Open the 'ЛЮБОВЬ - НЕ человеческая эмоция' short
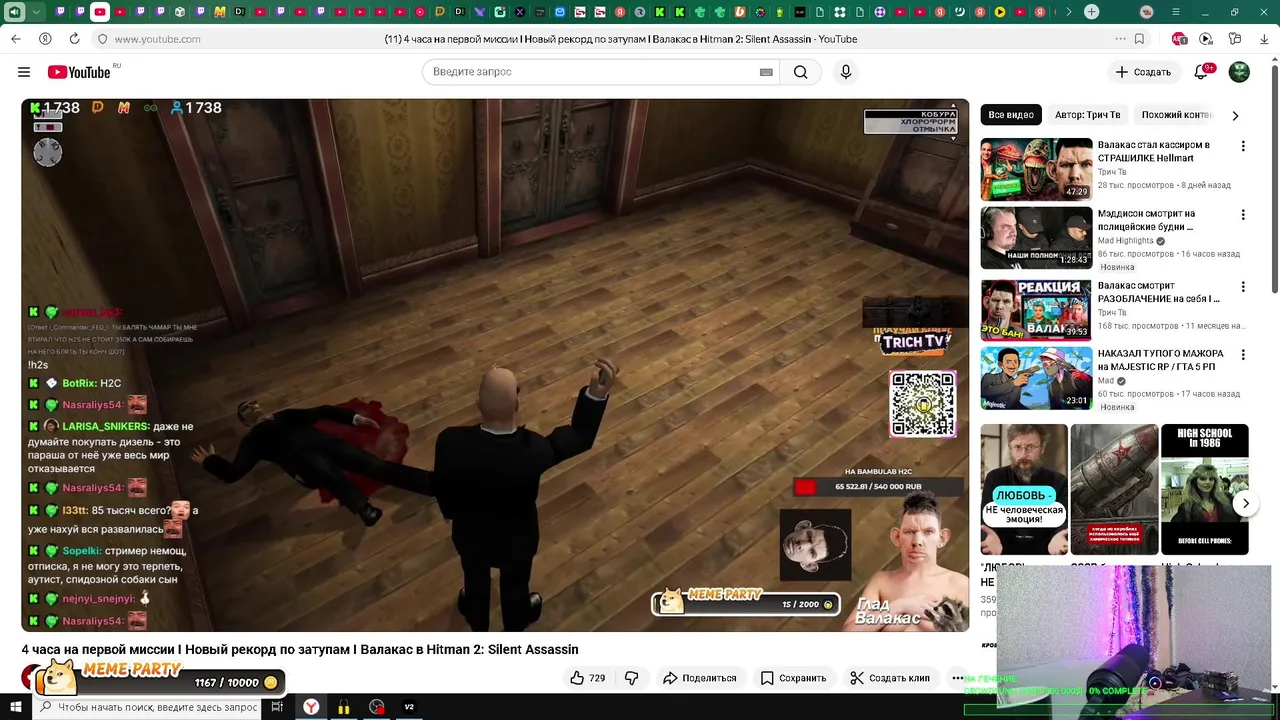This screenshot has height=720, width=1280. tap(1024, 489)
